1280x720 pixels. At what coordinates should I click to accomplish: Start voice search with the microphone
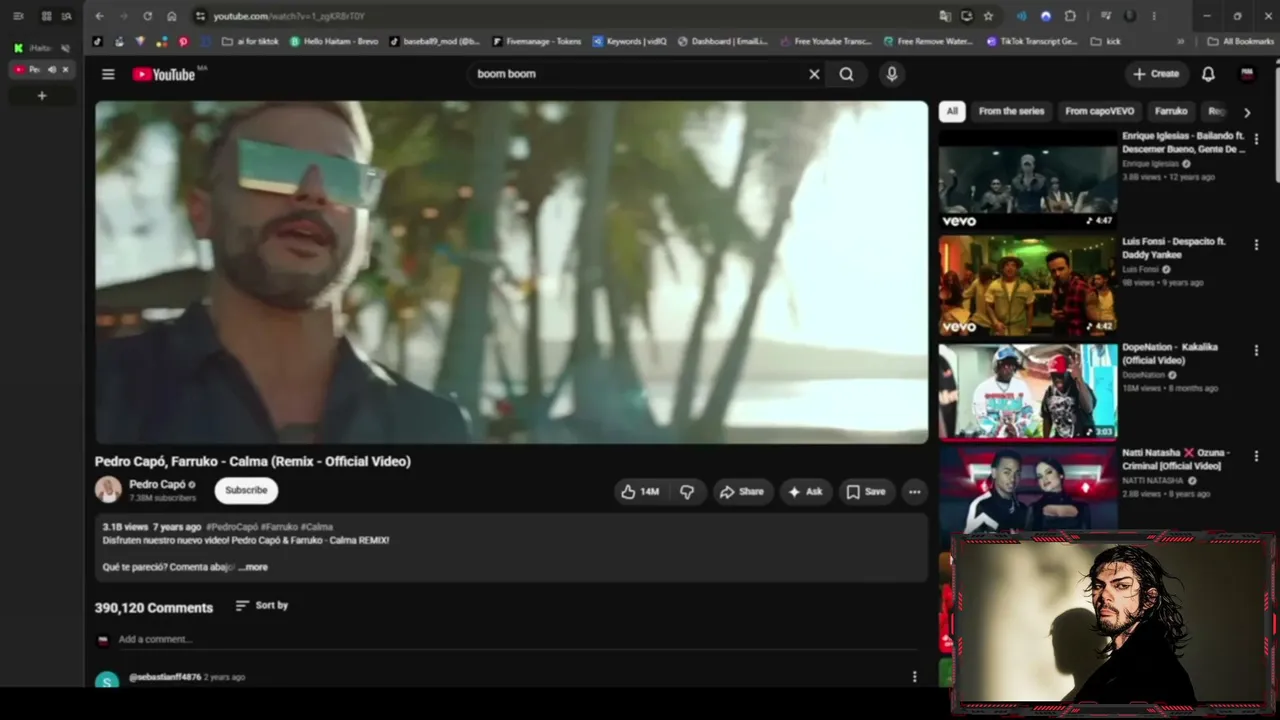coord(892,74)
